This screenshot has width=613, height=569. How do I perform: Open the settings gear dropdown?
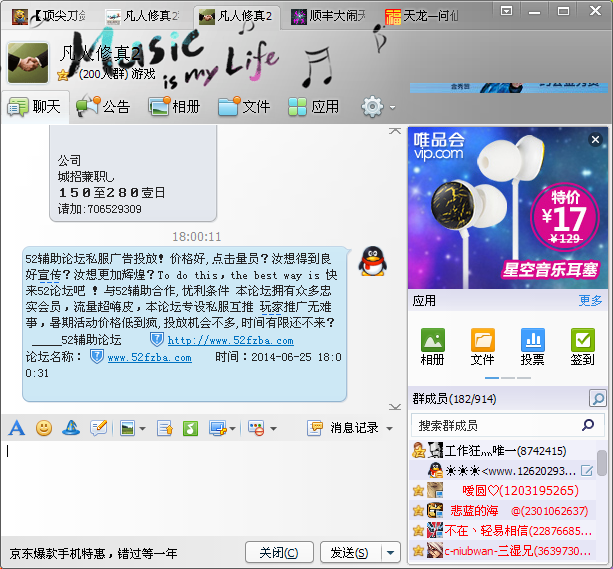(378, 106)
